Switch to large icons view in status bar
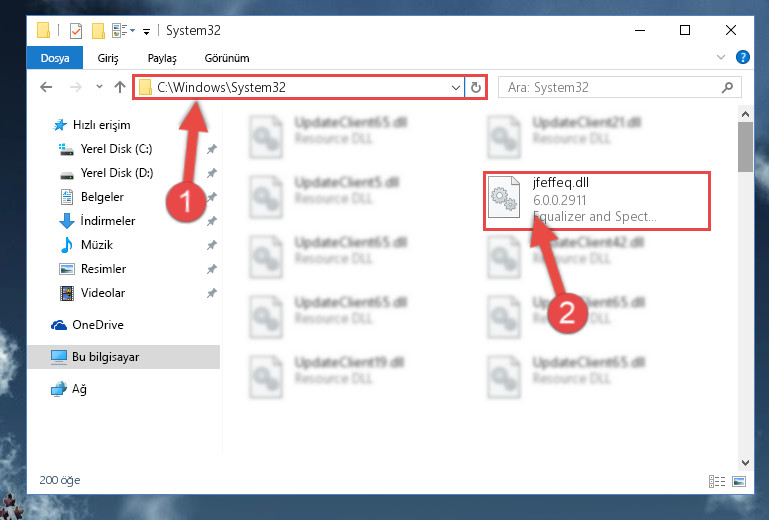The image size is (769, 520). tap(739, 481)
